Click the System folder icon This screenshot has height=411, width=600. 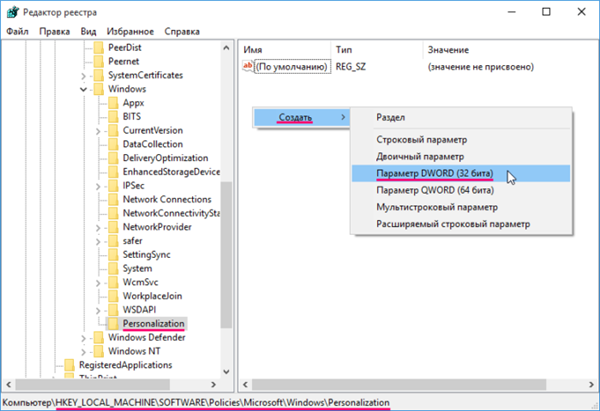click(x=113, y=268)
